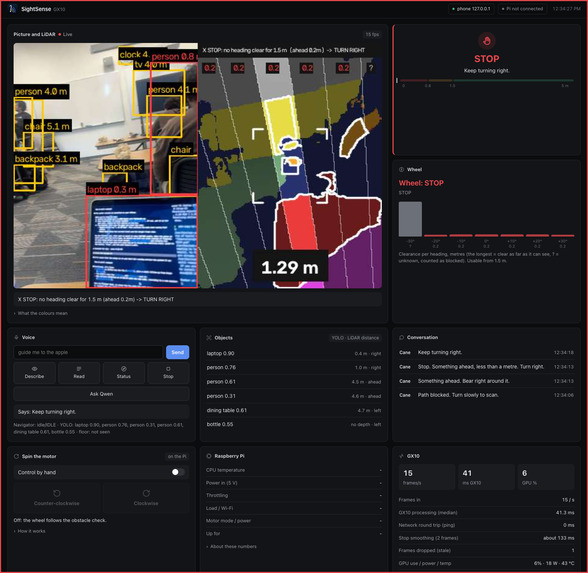588x573 pixels.
Task: Click the 'Pi not connected' status pill
Action: tap(522, 9)
